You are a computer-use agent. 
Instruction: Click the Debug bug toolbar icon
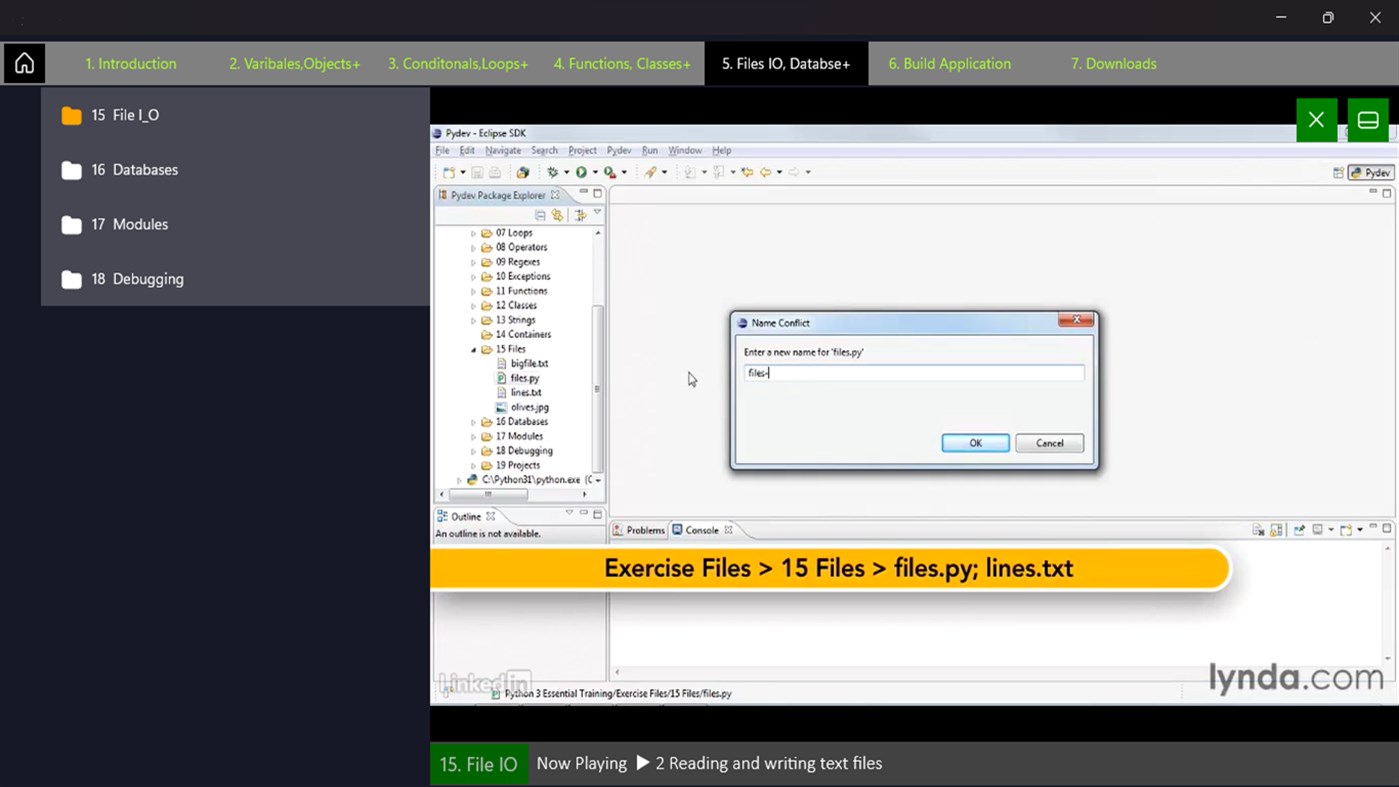(x=552, y=172)
